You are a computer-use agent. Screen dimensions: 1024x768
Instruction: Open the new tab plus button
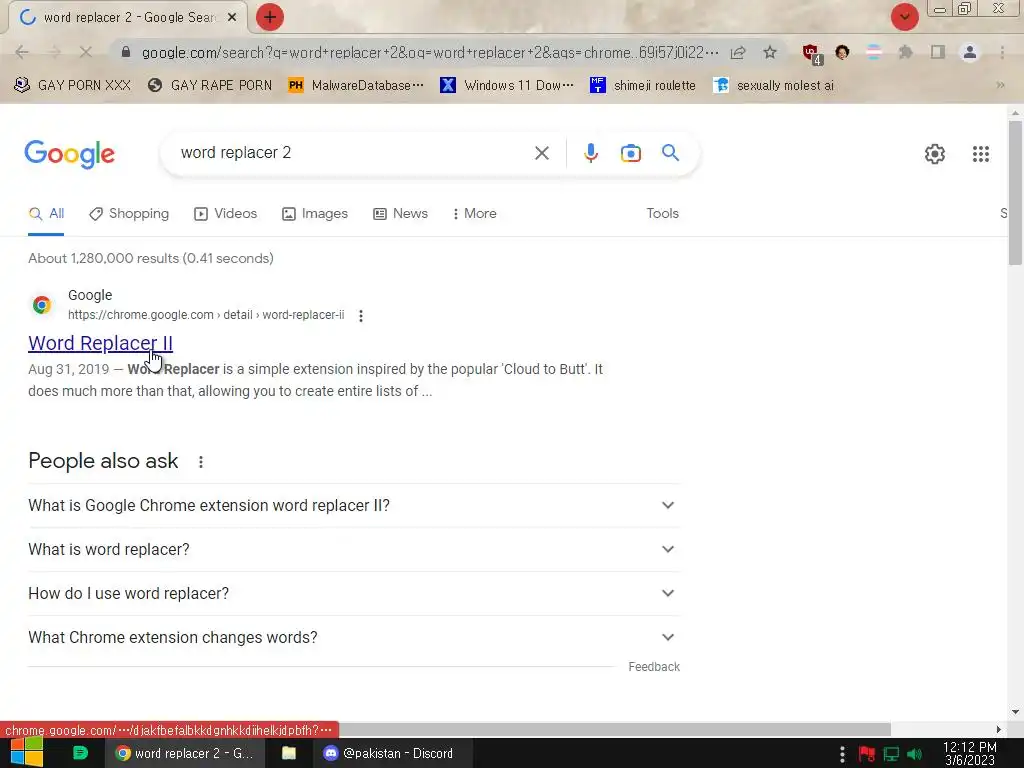pyautogui.click(x=270, y=17)
